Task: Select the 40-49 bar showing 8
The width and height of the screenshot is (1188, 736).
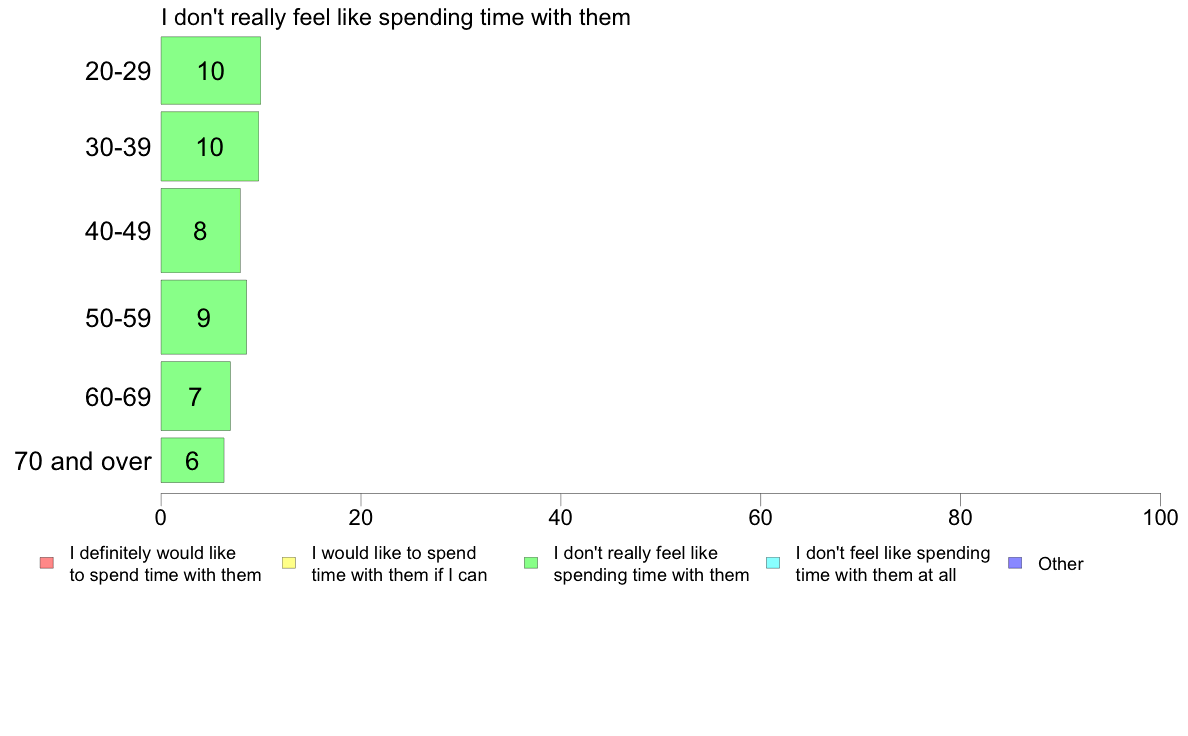Action: pyautogui.click(x=201, y=230)
